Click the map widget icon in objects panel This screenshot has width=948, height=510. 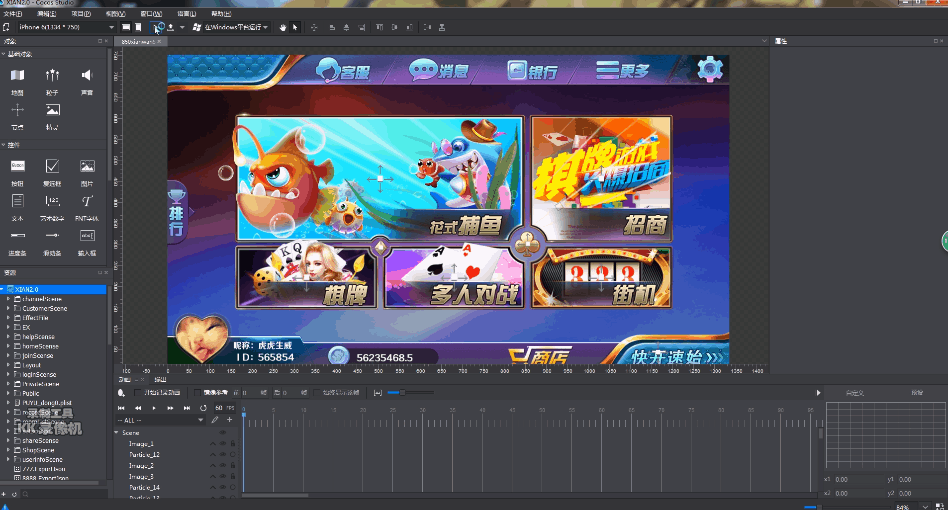[x=18, y=75]
